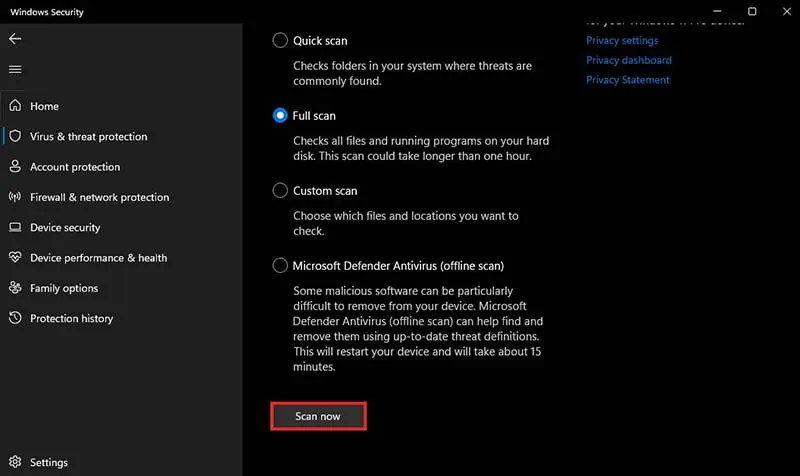The image size is (800, 476).
Task: Open Protection history label
Action: [x=71, y=318]
